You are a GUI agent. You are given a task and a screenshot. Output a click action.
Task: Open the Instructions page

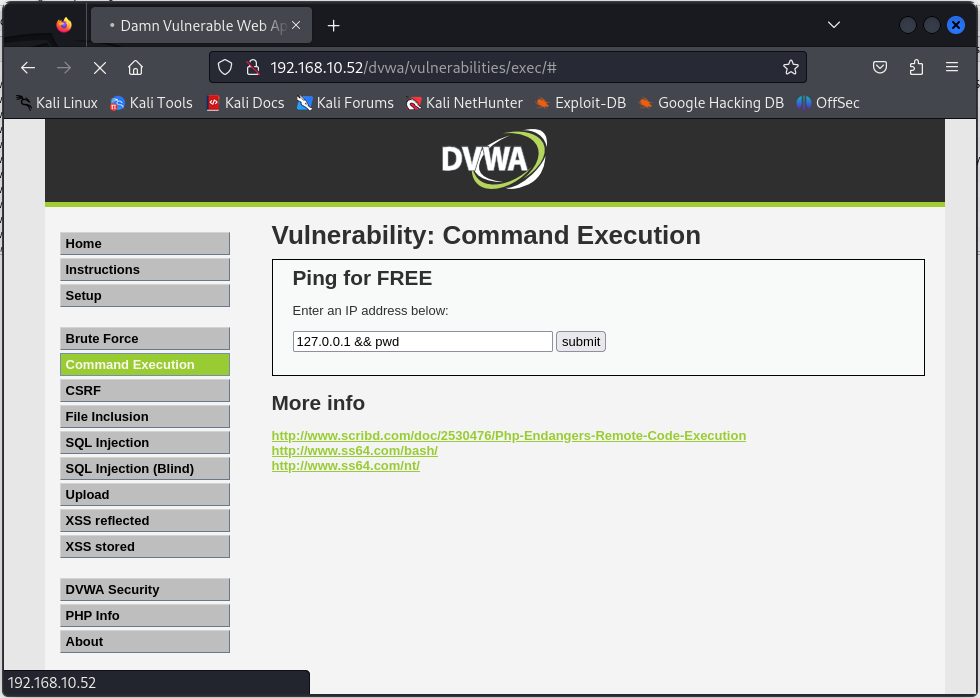[x=145, y=270]
